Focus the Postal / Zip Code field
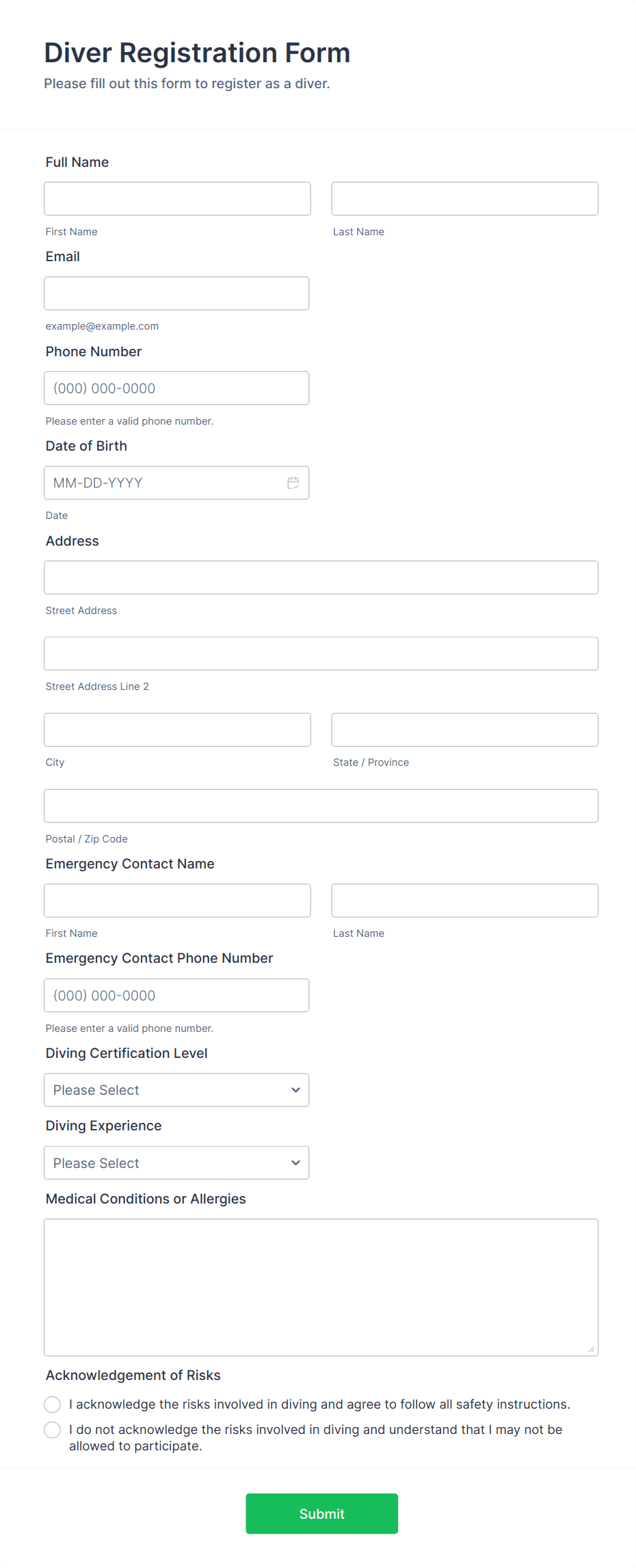636x1568 pixels. point(321,806)
